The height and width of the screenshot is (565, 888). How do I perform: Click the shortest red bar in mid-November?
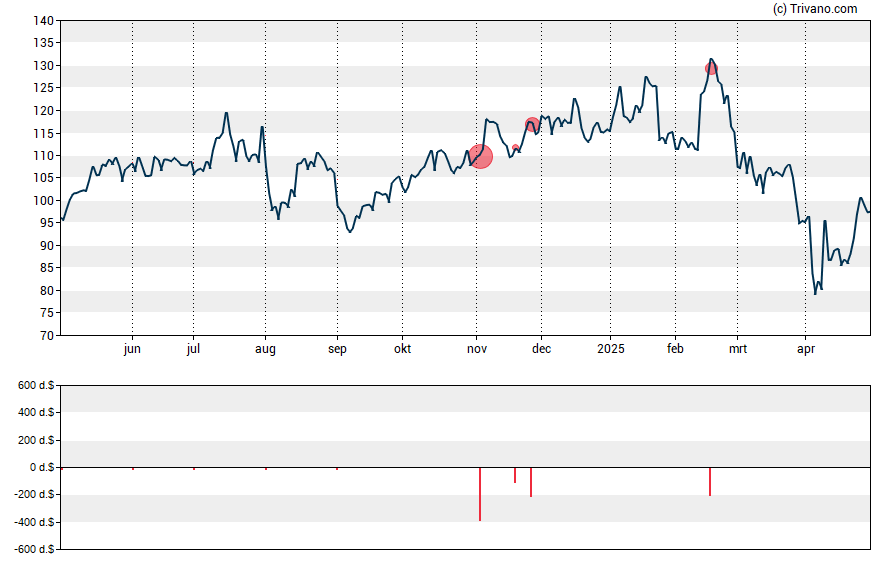tap(515, 475)
